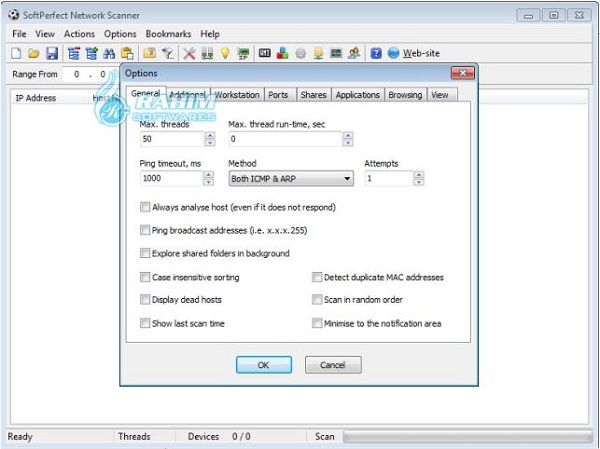Click the black WMI toolbar icon
Viewport: 600px width, 449px height.
pyautogui.click(x=264, y=53)
